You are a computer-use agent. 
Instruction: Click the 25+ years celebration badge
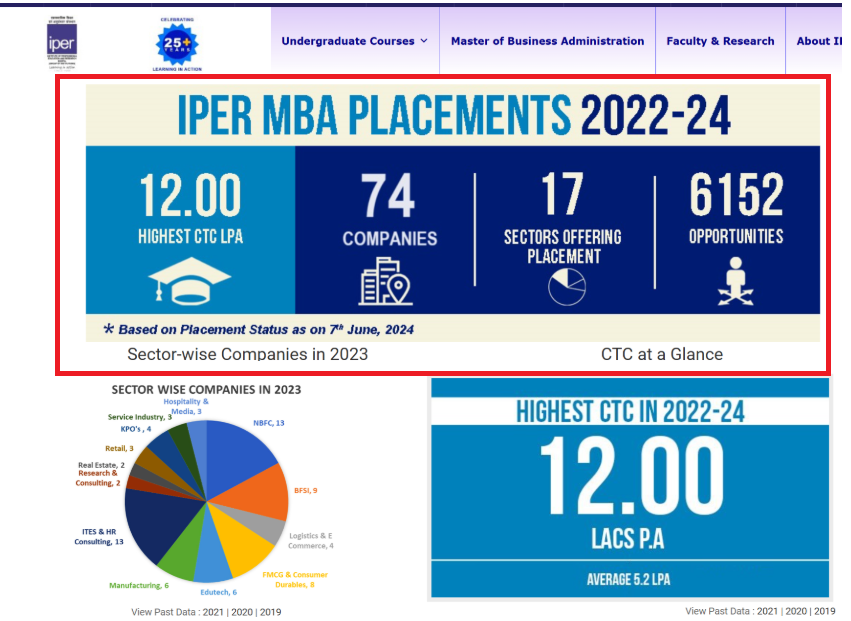177,45
